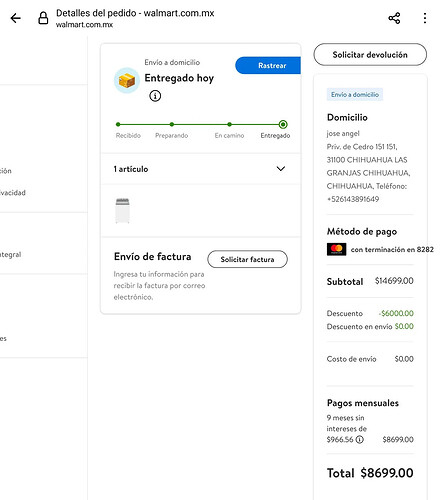Click the package box delivery icon
Viewport: 440px width, 500px height.
point(127,80)
